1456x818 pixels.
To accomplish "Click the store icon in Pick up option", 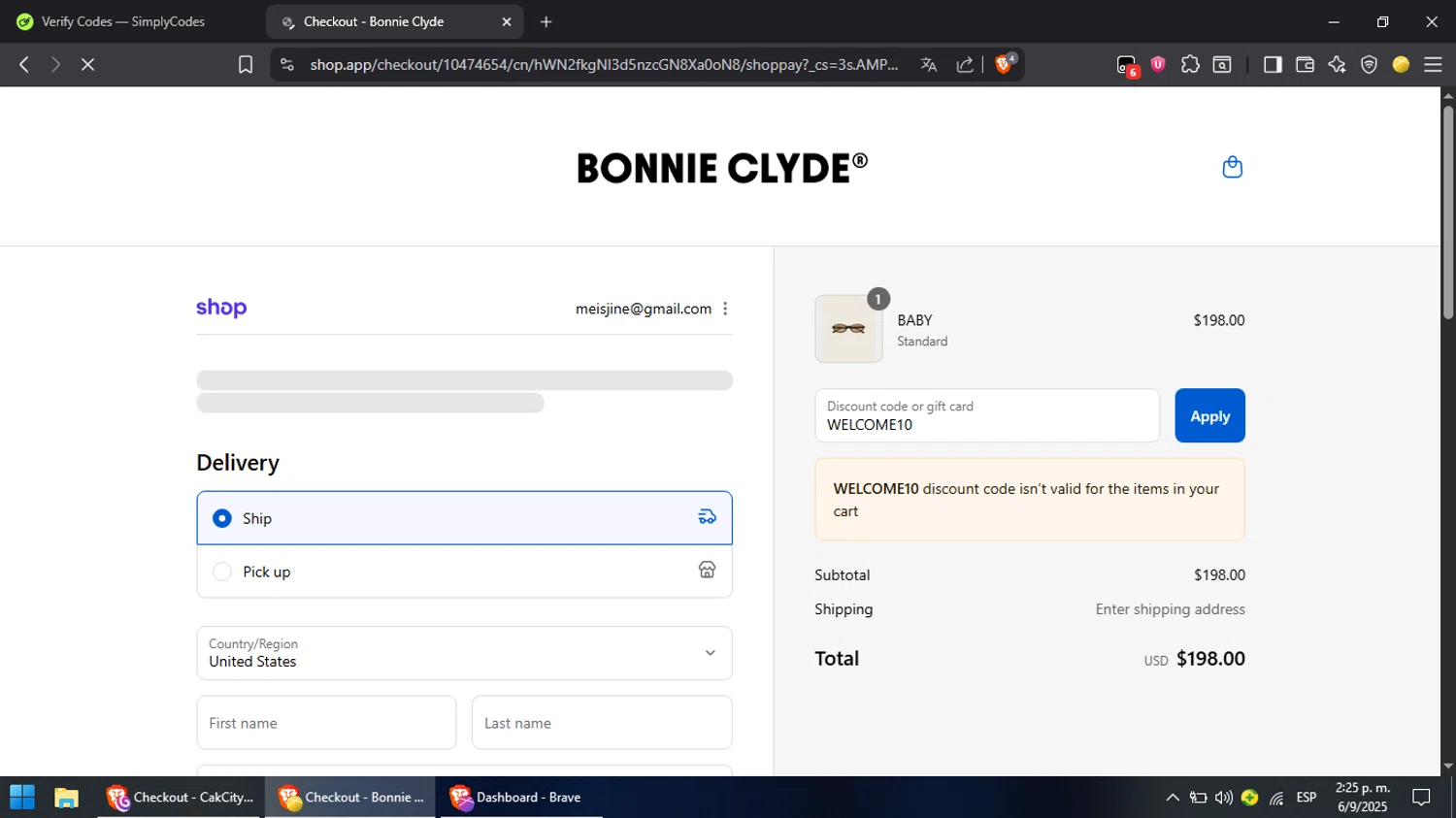I will coord(707,571).
